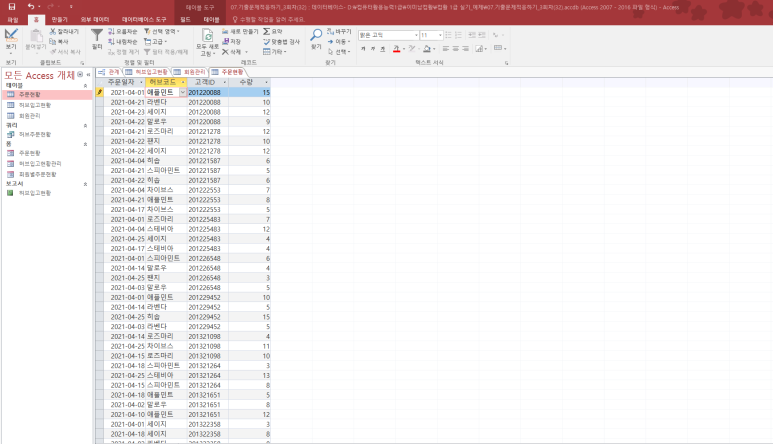This screenshot has height=444, width=773.
Task: Toggle underline text formatting
Action: [x=383, y=48]
